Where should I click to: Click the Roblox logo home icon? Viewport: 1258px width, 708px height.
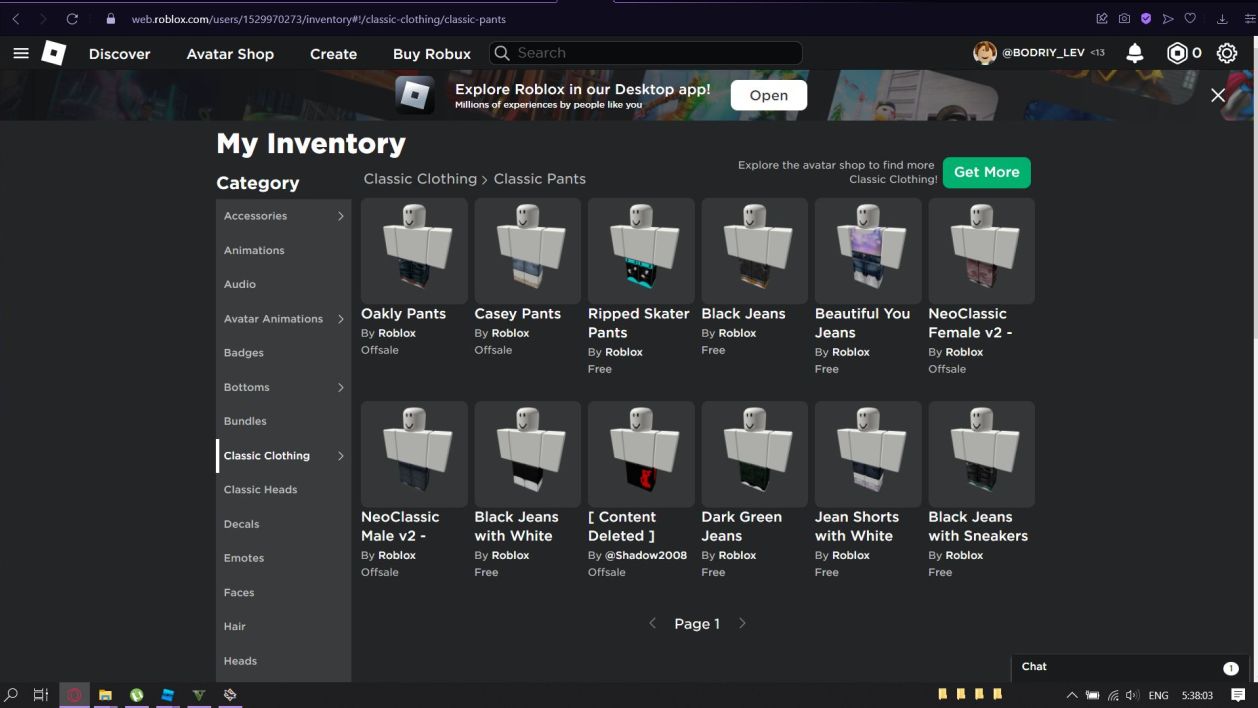pyautogui.click(x=54, y=53)
